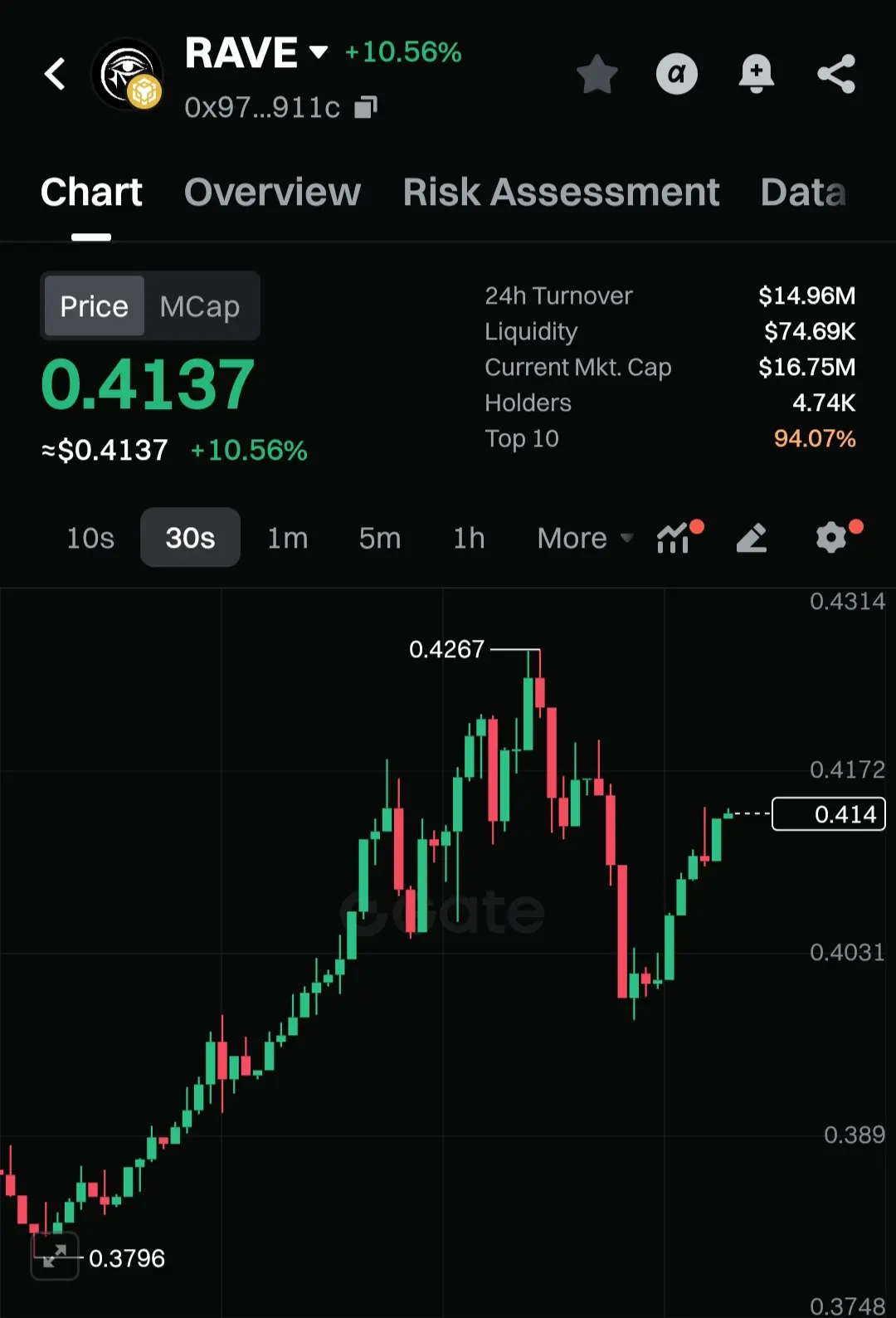Open the Risk Assessment tab
Image resolution: width=896 pixels, height=1318 pixels.
[x=561, y=193]
